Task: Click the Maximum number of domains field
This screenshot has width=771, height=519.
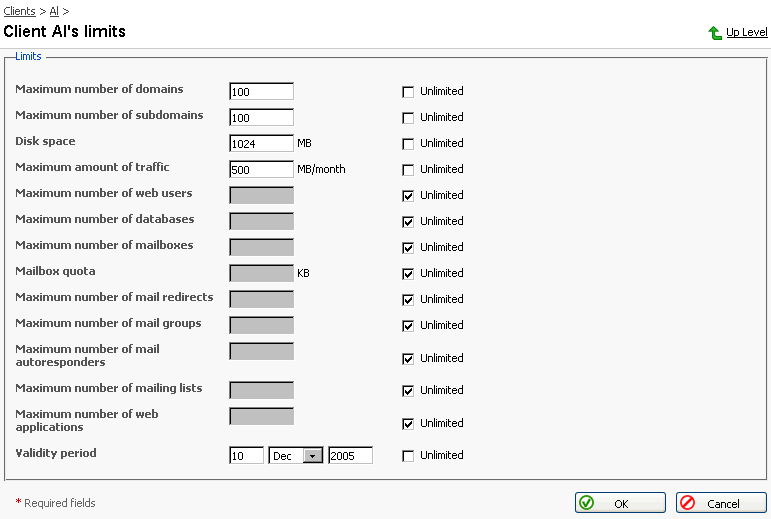Action: 261,92
